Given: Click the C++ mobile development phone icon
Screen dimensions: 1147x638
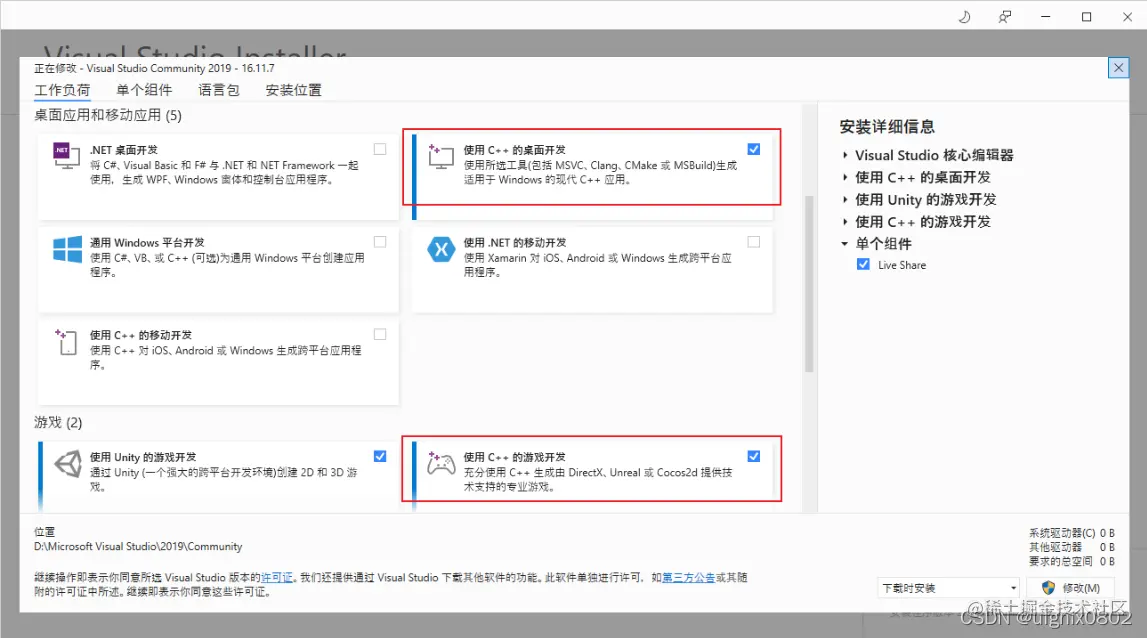Looking at the screenshot, I should (x=66, y=342).
